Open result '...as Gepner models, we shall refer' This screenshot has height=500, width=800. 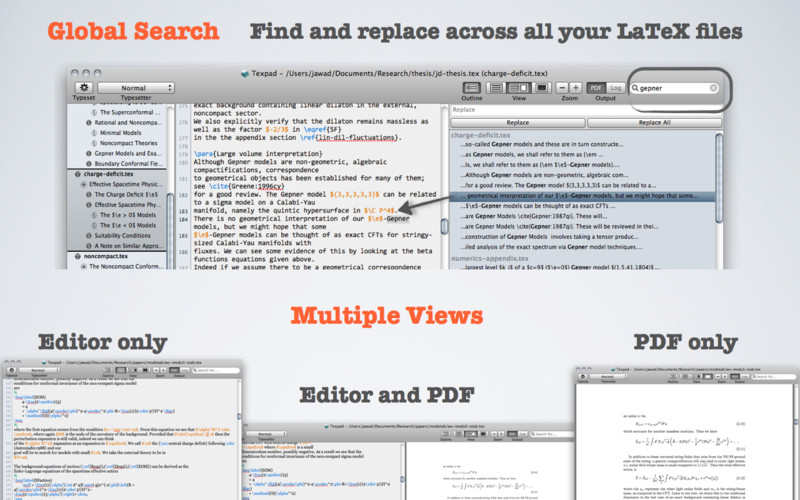tap(532, 154)
